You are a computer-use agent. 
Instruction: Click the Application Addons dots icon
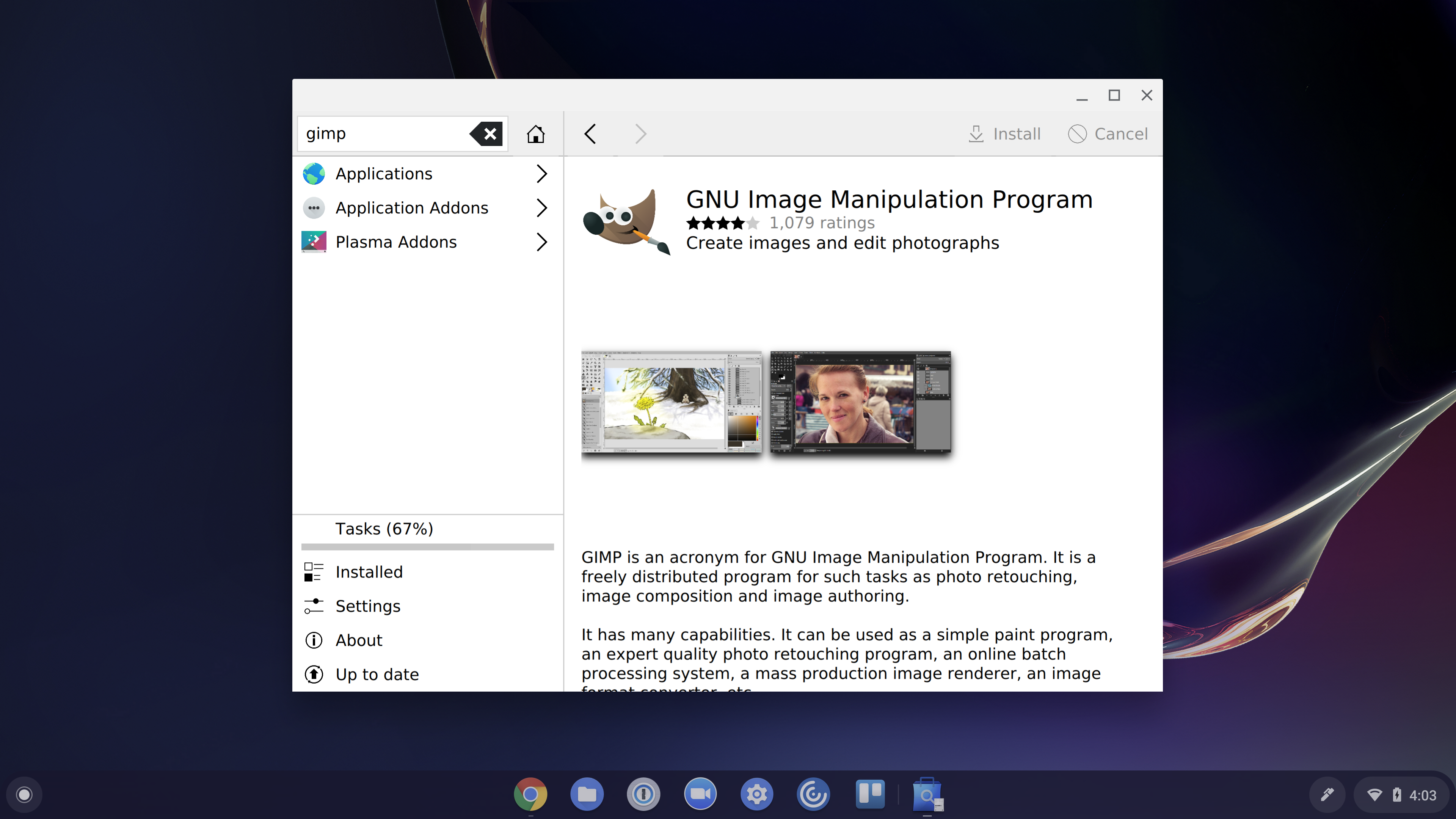[314, 208]
